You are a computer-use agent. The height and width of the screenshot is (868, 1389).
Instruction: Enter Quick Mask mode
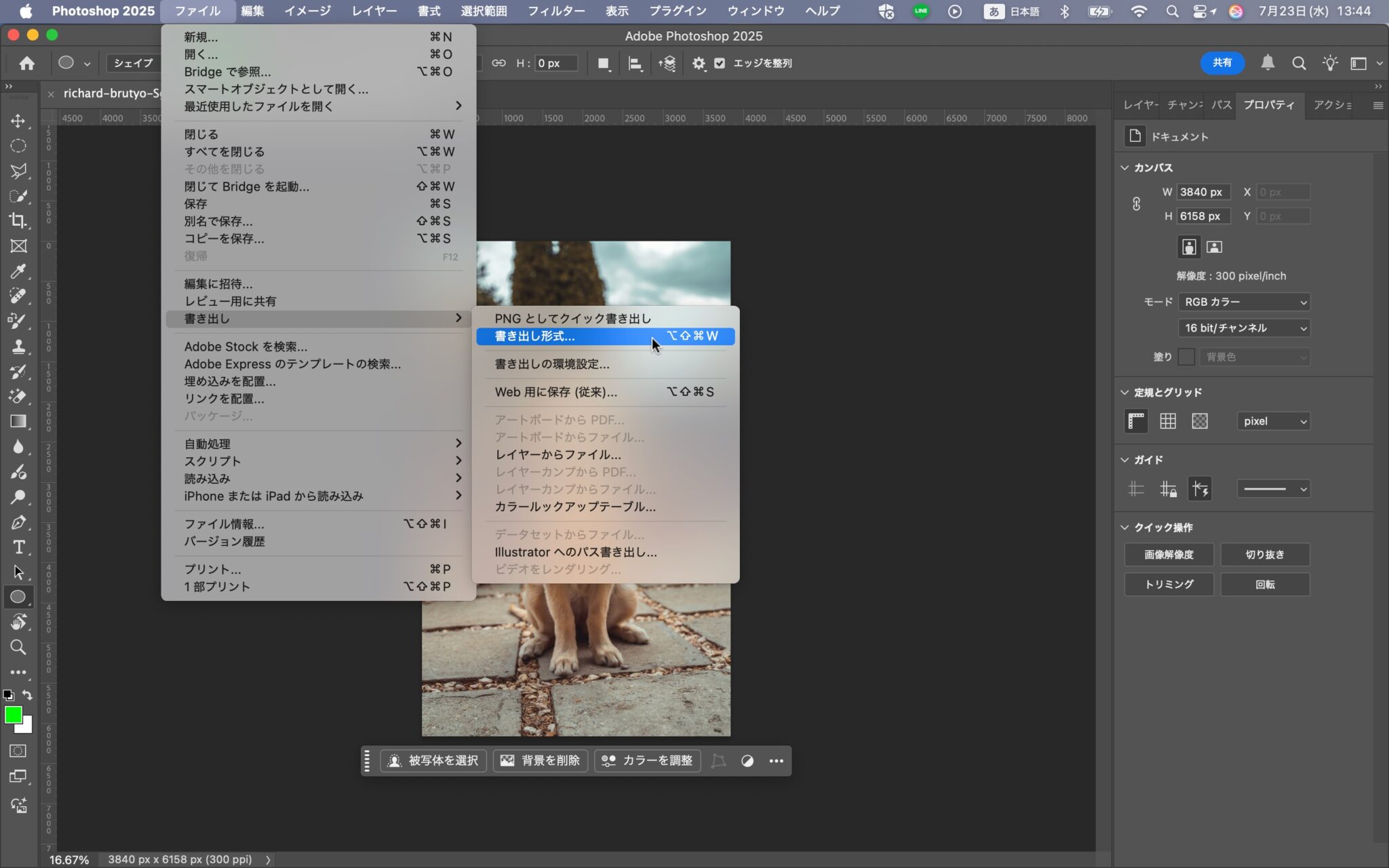coord(18,751)
